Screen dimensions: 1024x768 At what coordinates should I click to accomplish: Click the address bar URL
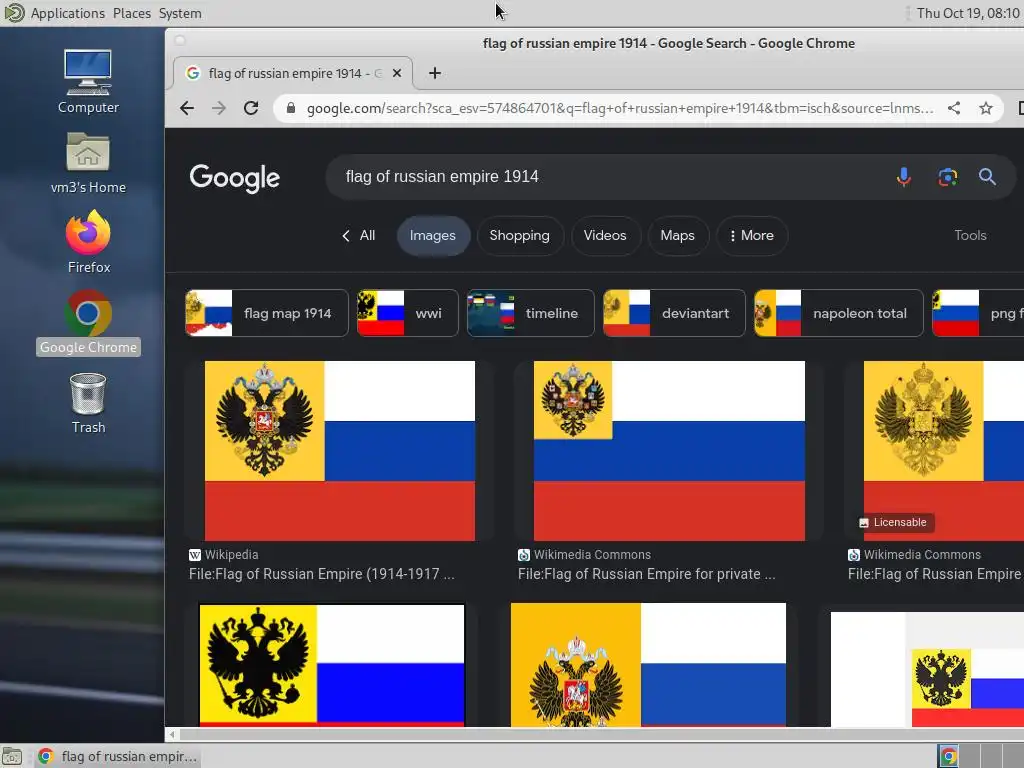pyautogui.click(x=620, y=108)
